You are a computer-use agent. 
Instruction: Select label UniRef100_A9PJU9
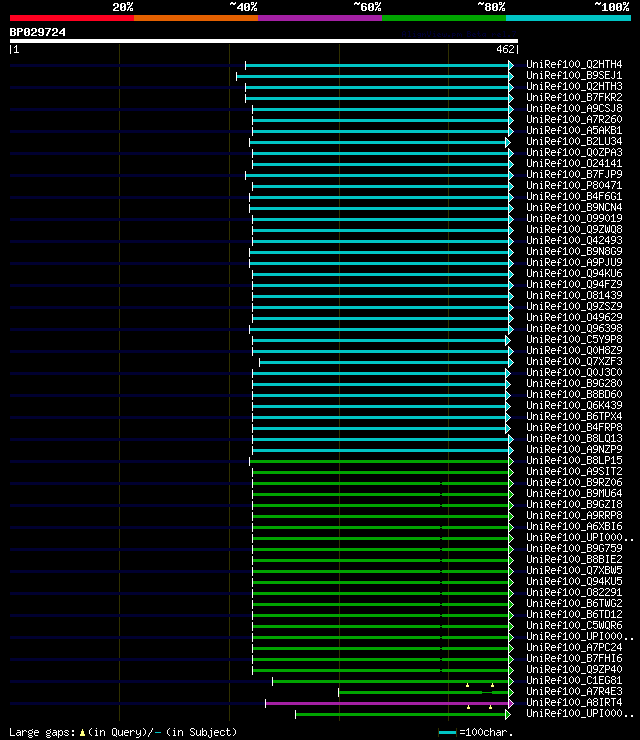[x=574, y=262]
